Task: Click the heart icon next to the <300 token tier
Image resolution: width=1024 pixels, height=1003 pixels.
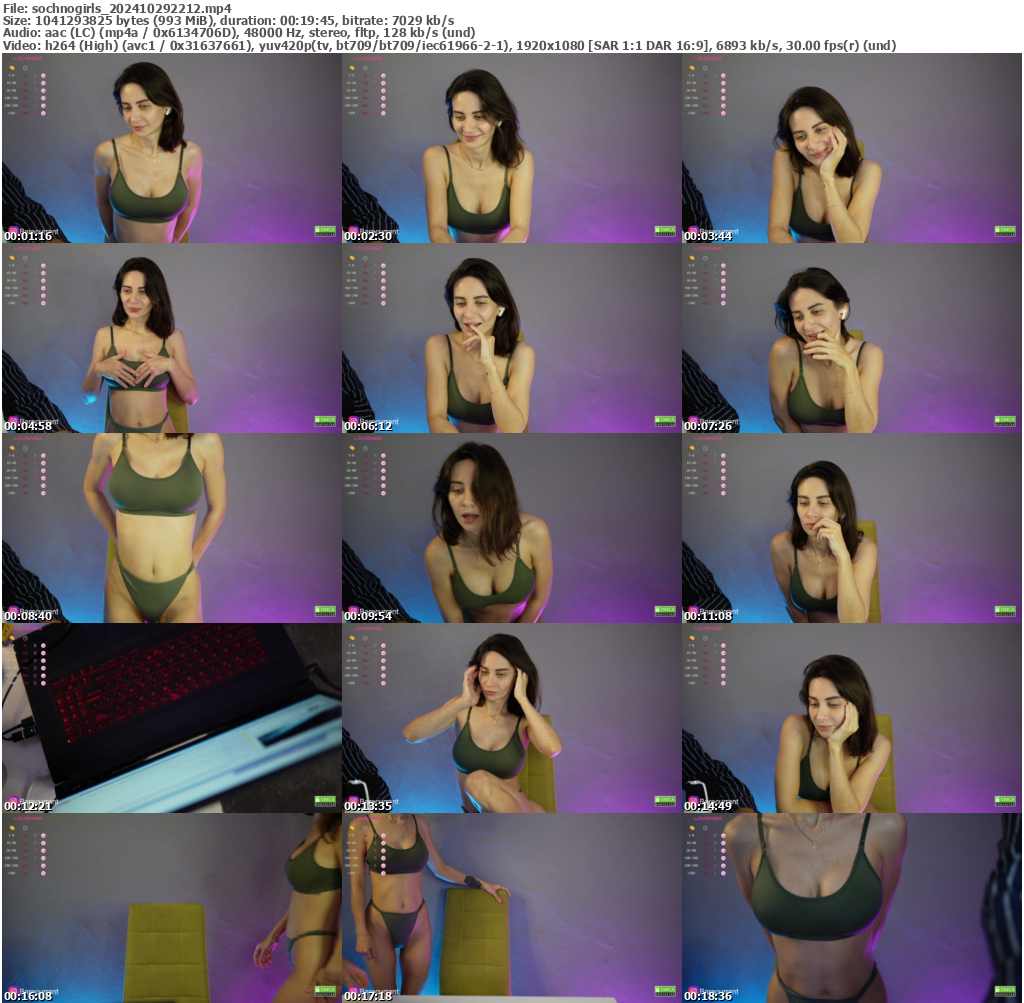Action: coord(43,113)
